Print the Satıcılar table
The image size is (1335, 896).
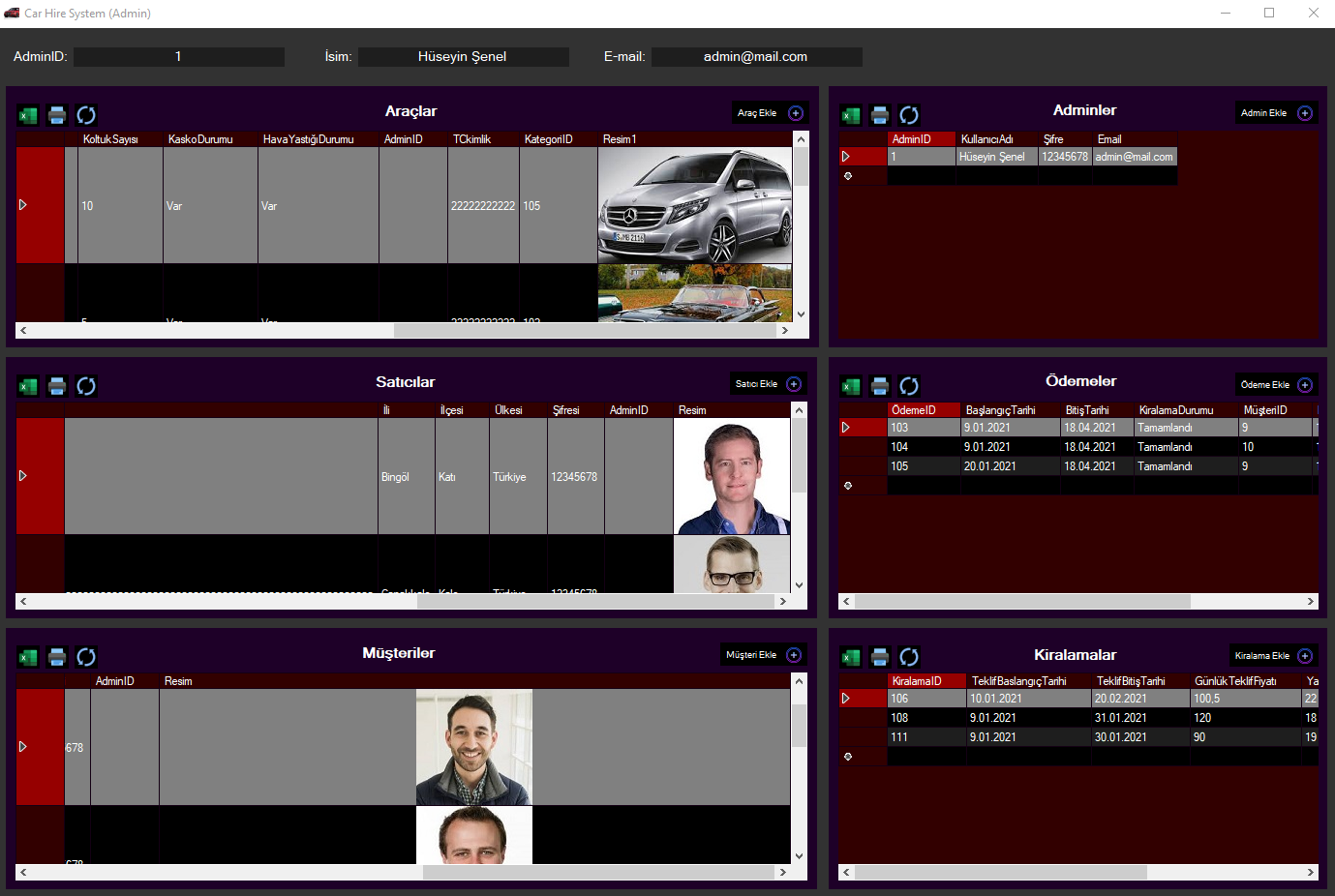(57, 386)
